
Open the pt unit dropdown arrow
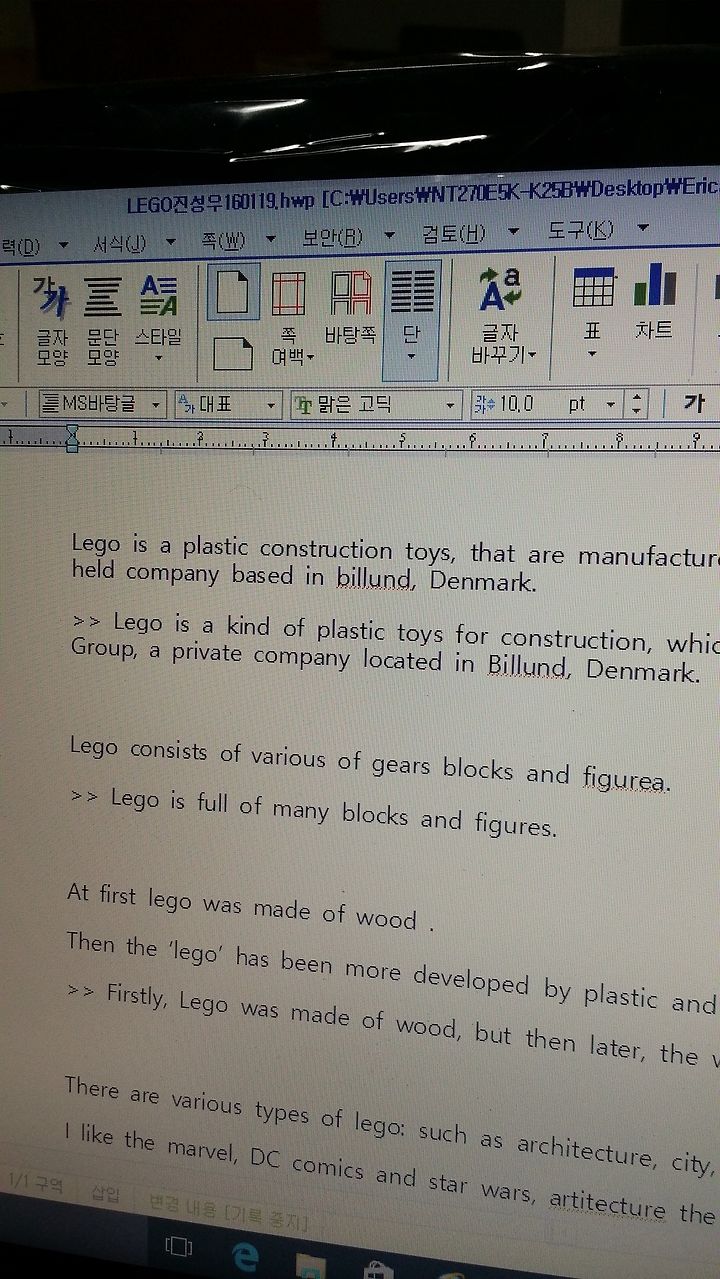click(x=611, y=405)
